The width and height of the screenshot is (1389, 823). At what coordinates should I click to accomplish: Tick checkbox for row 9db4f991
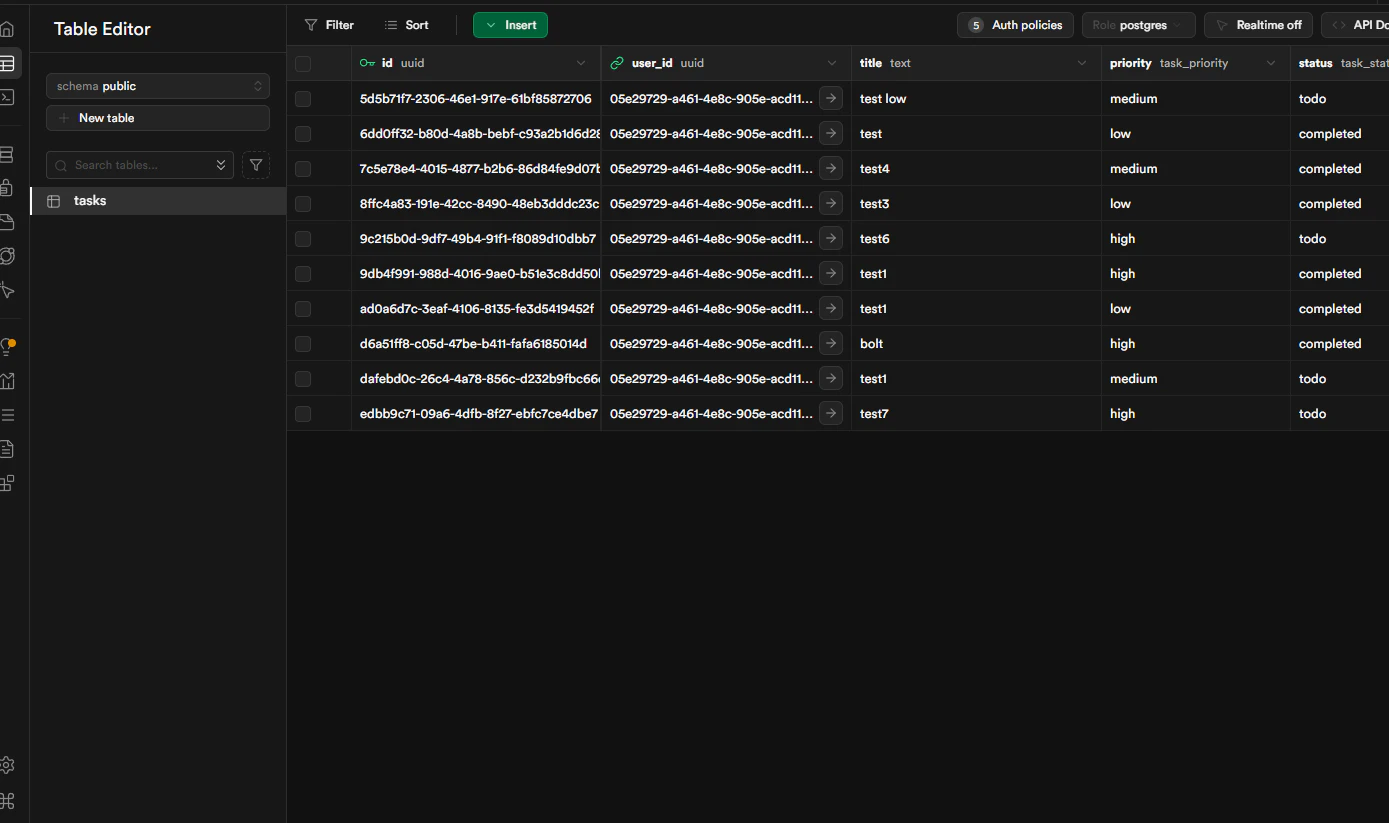pos(303,274)
